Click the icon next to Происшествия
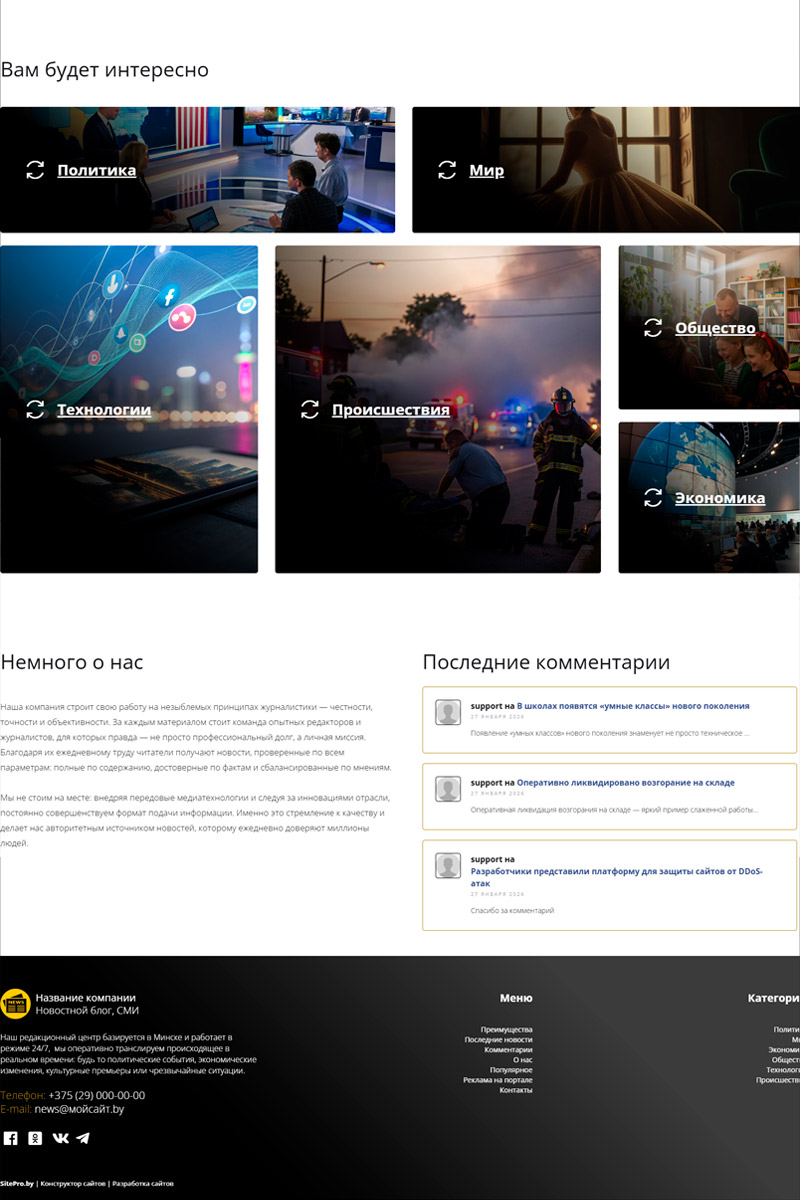 tap(310, 410)
